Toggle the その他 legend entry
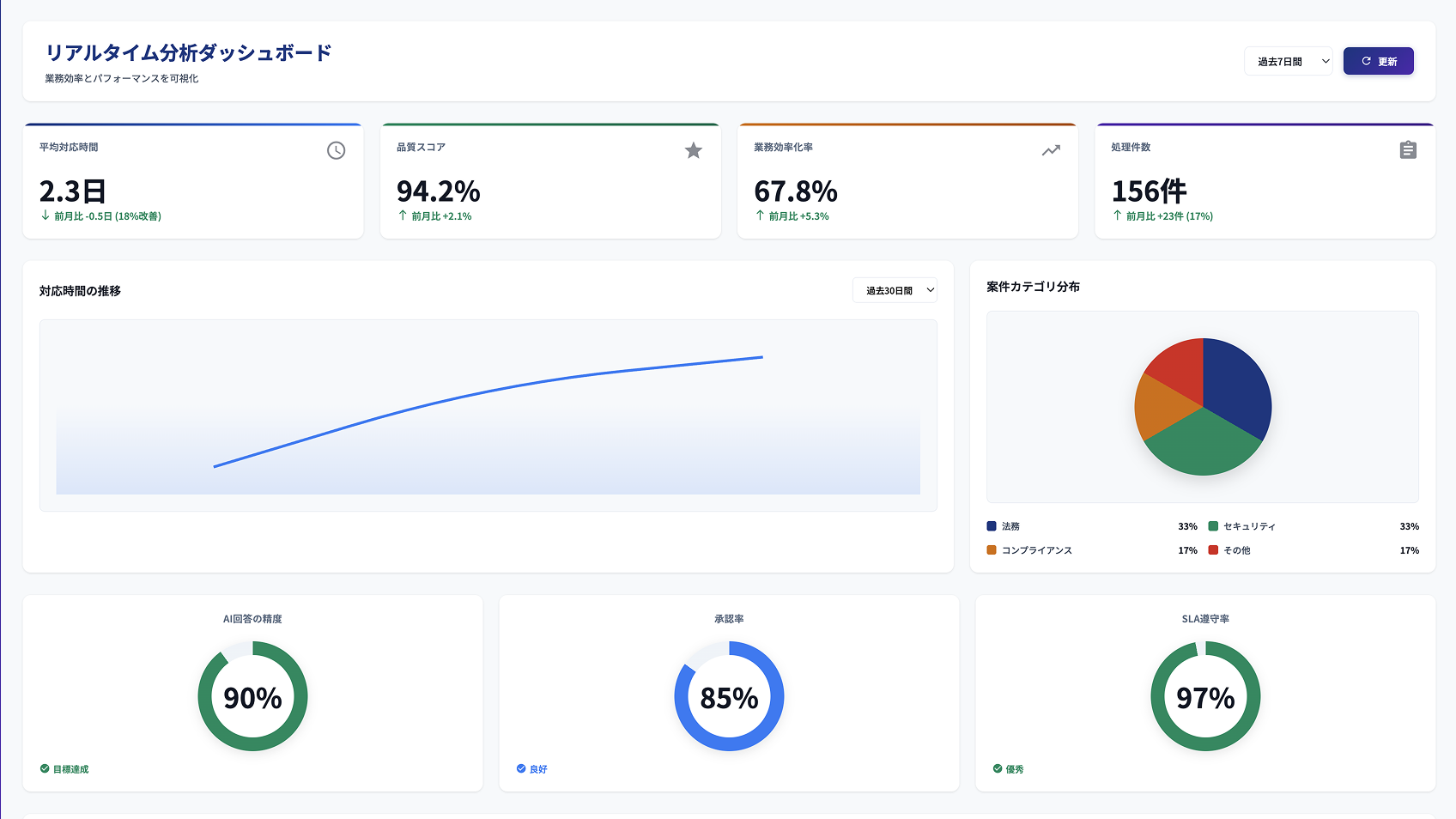Viewport: 1456px width, 819px height. pyautogui.click(x=1237, y=550)
